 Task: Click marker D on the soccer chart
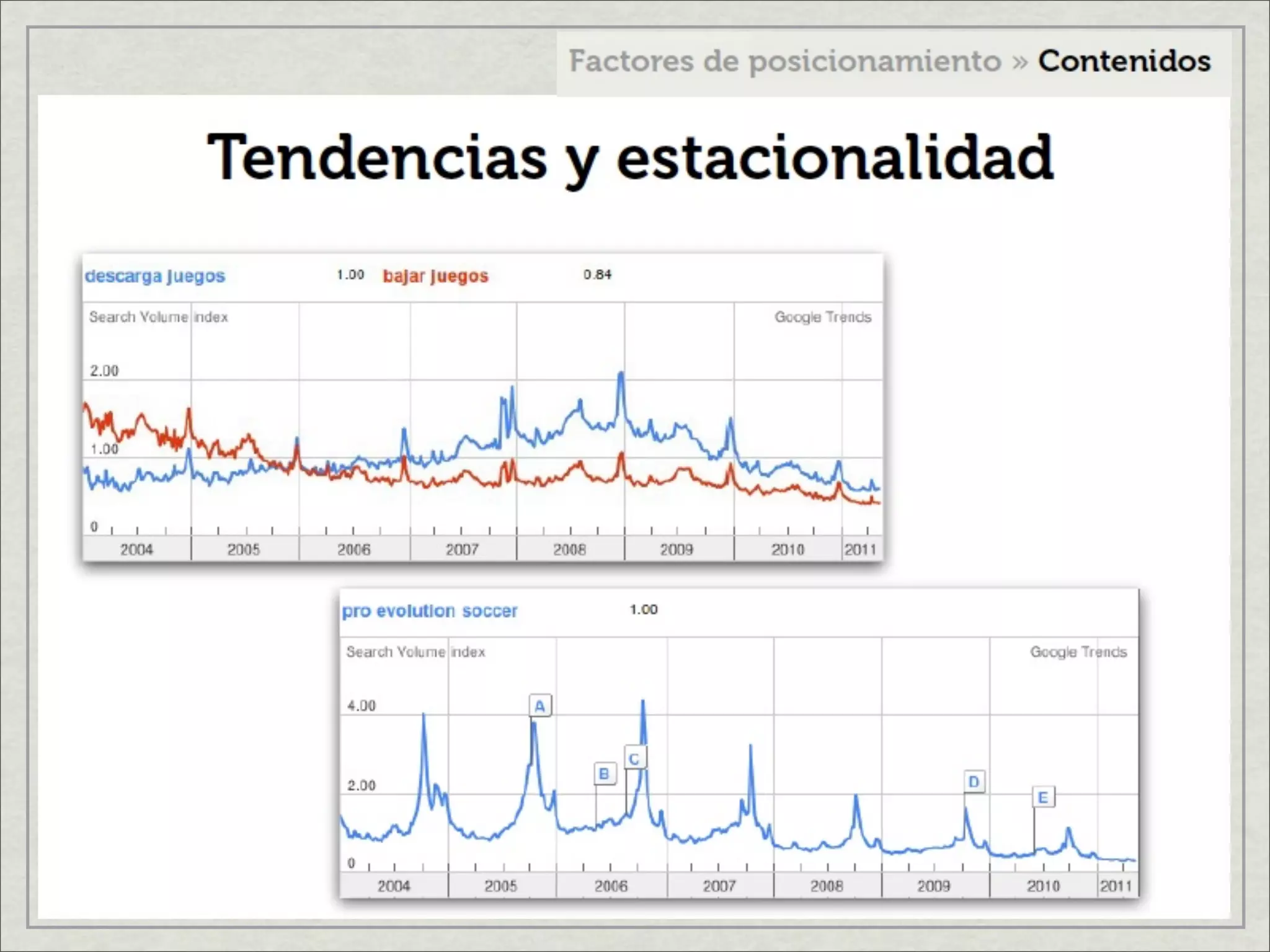tap(974, 782)
